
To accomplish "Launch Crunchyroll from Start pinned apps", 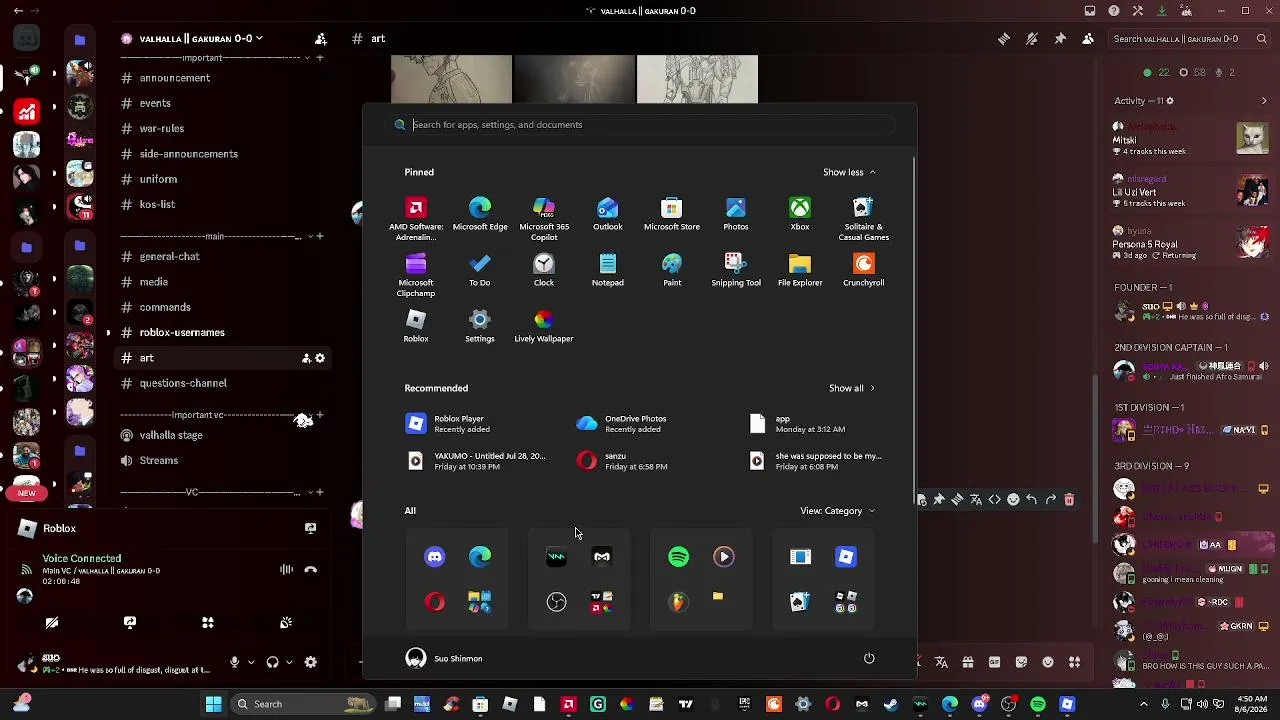I will pos(864,270).
